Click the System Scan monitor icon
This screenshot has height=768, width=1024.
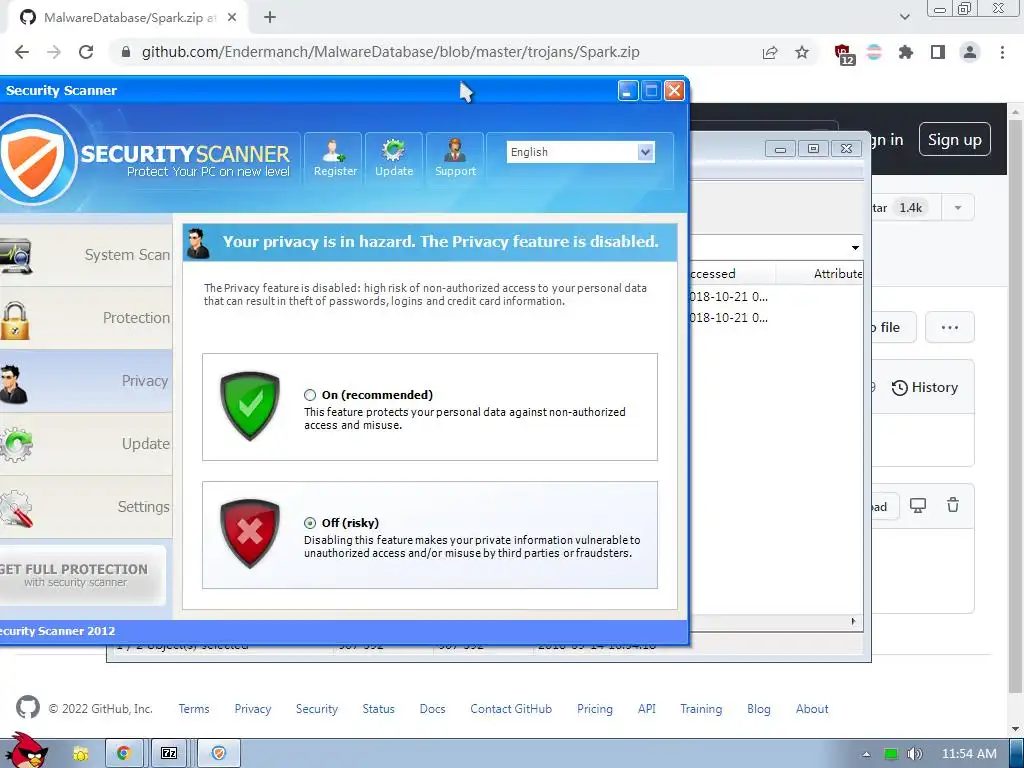pos(15,255)
